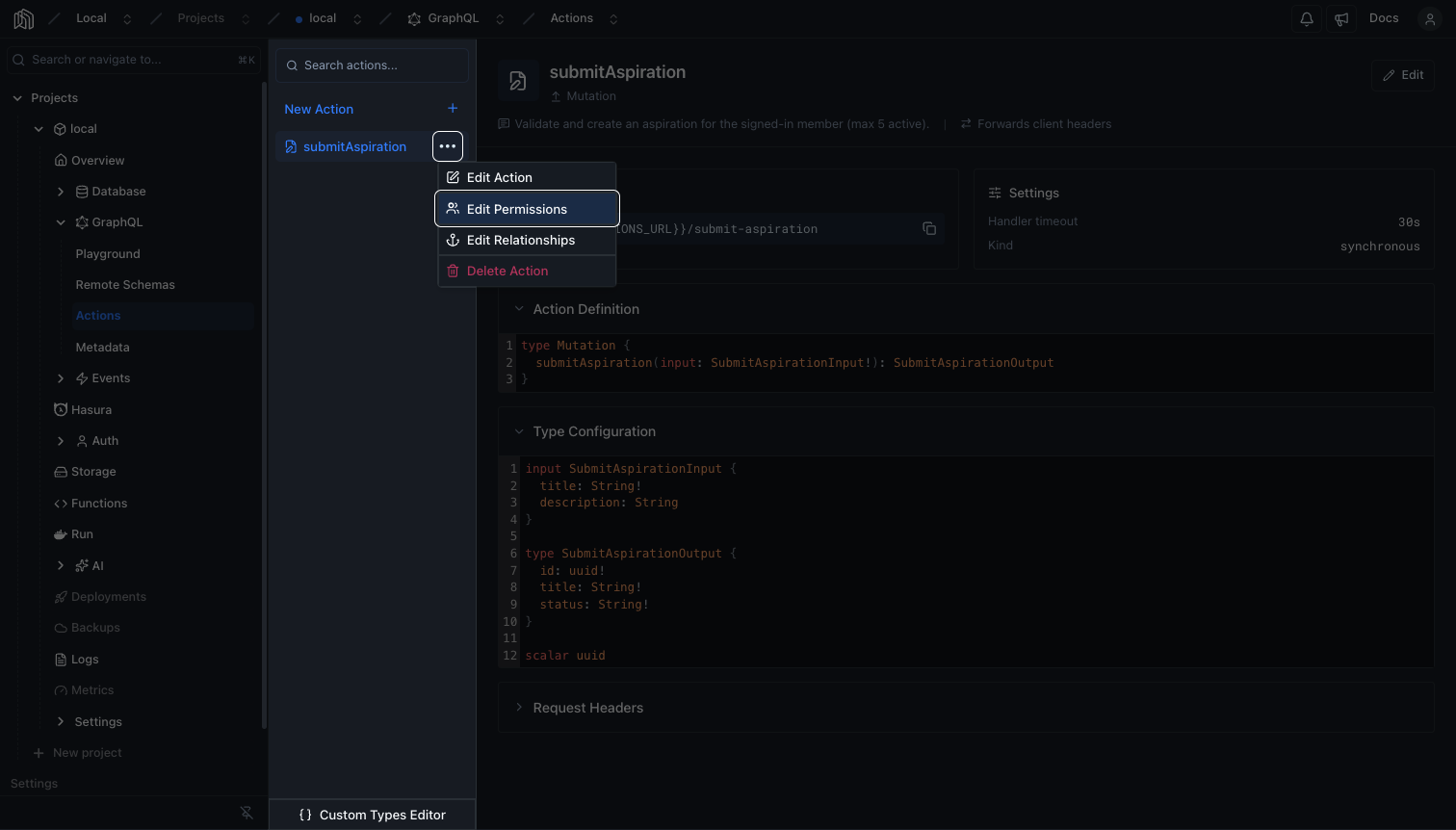Image resolution: width=1456 pixels, height=830 pixels.
Task: Choose Edit Relationships from the menu
Action: pyautogui.click(x=527, y=240)
